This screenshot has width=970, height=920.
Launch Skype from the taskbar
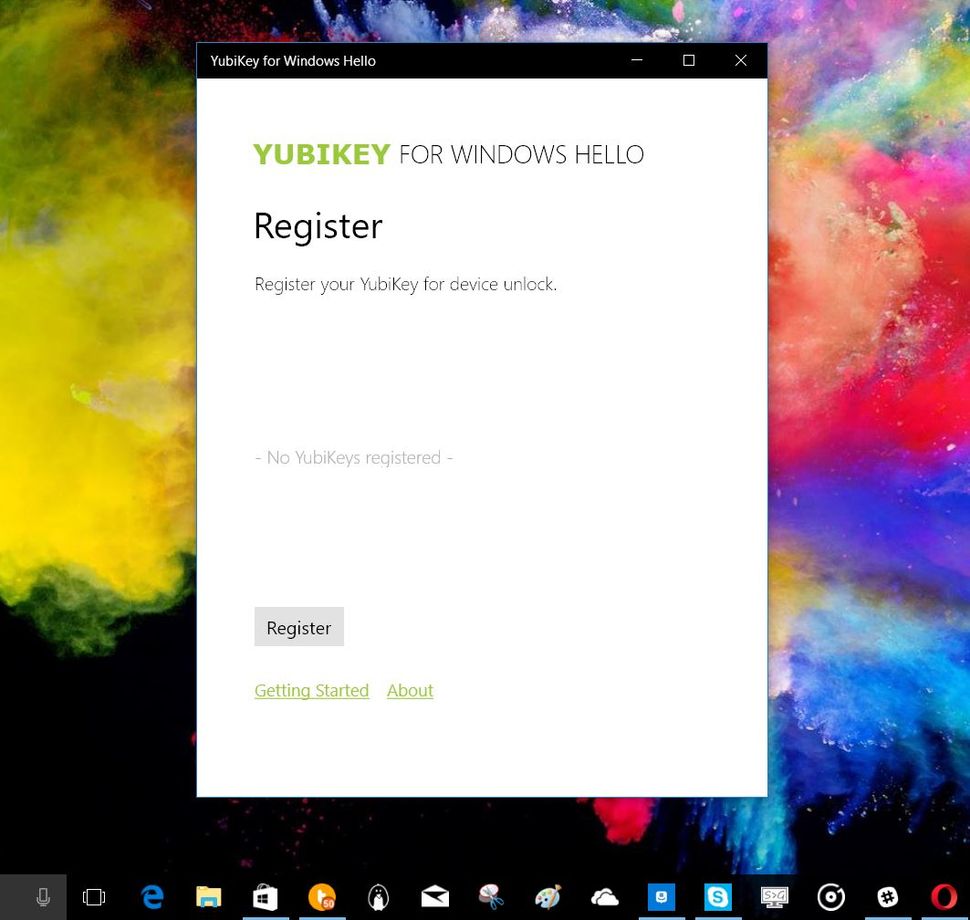click(718, 897)
